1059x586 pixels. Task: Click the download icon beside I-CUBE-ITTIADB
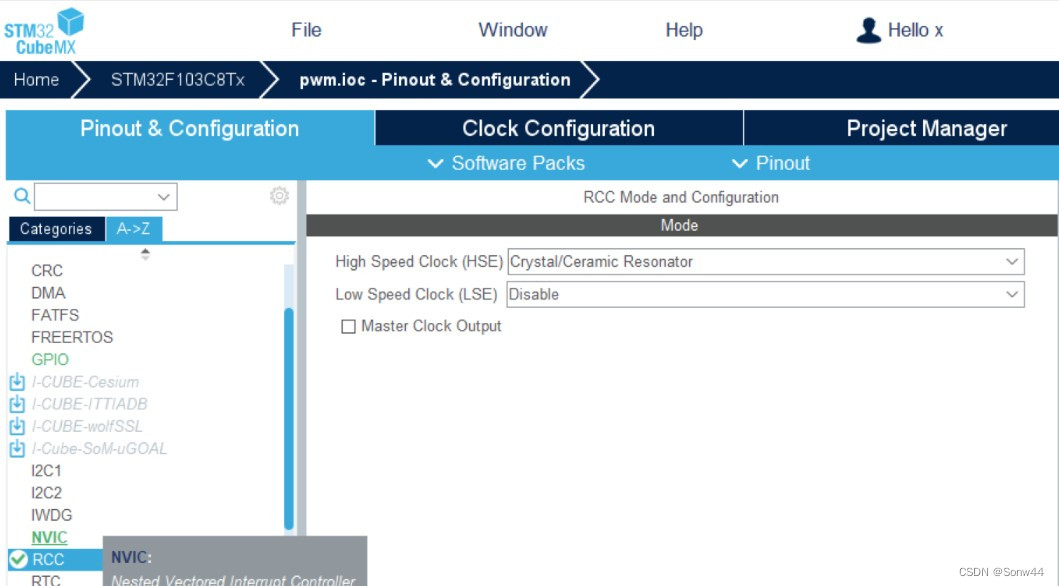click(x=17, y=404)
